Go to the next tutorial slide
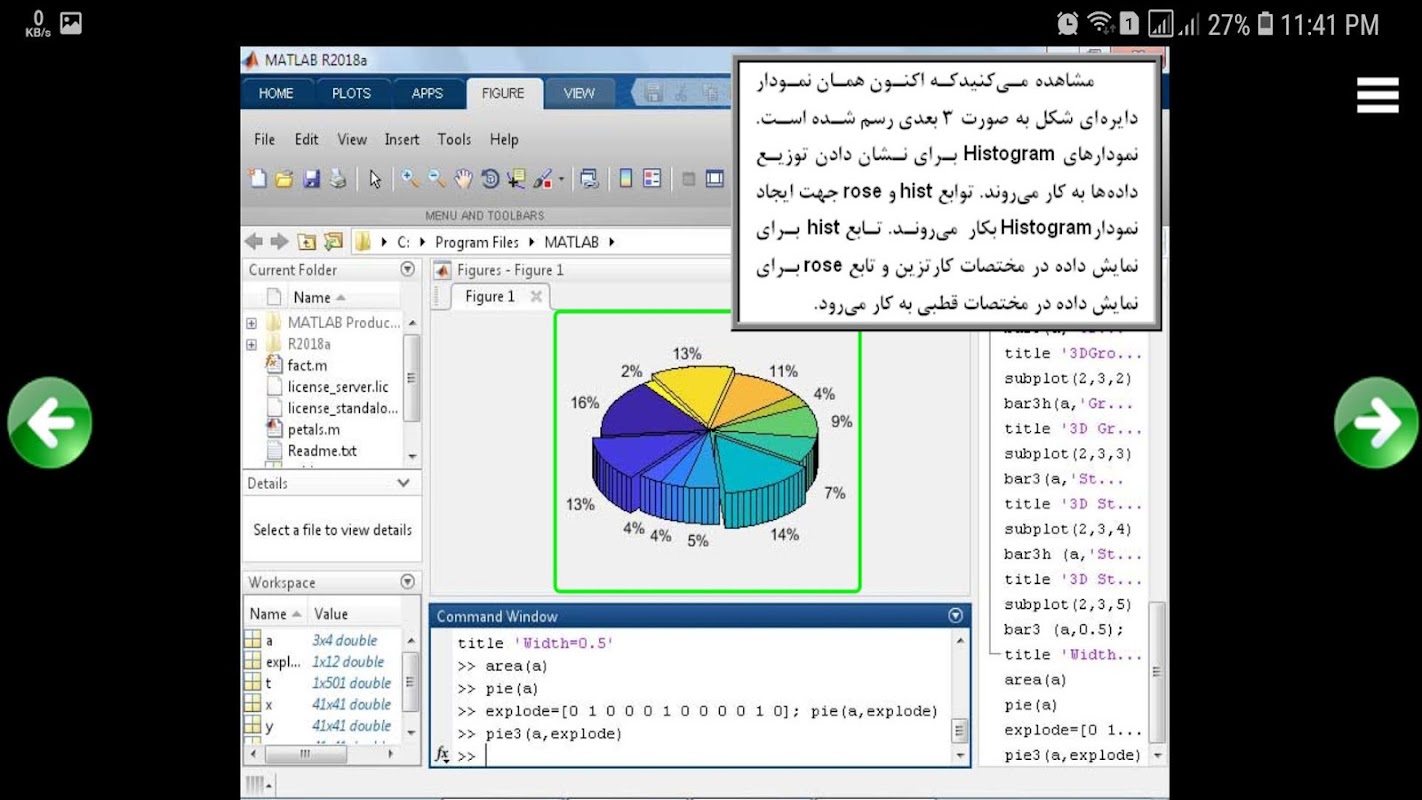1422x800 pixels. pyautogui.click(x=1376, y=423)
